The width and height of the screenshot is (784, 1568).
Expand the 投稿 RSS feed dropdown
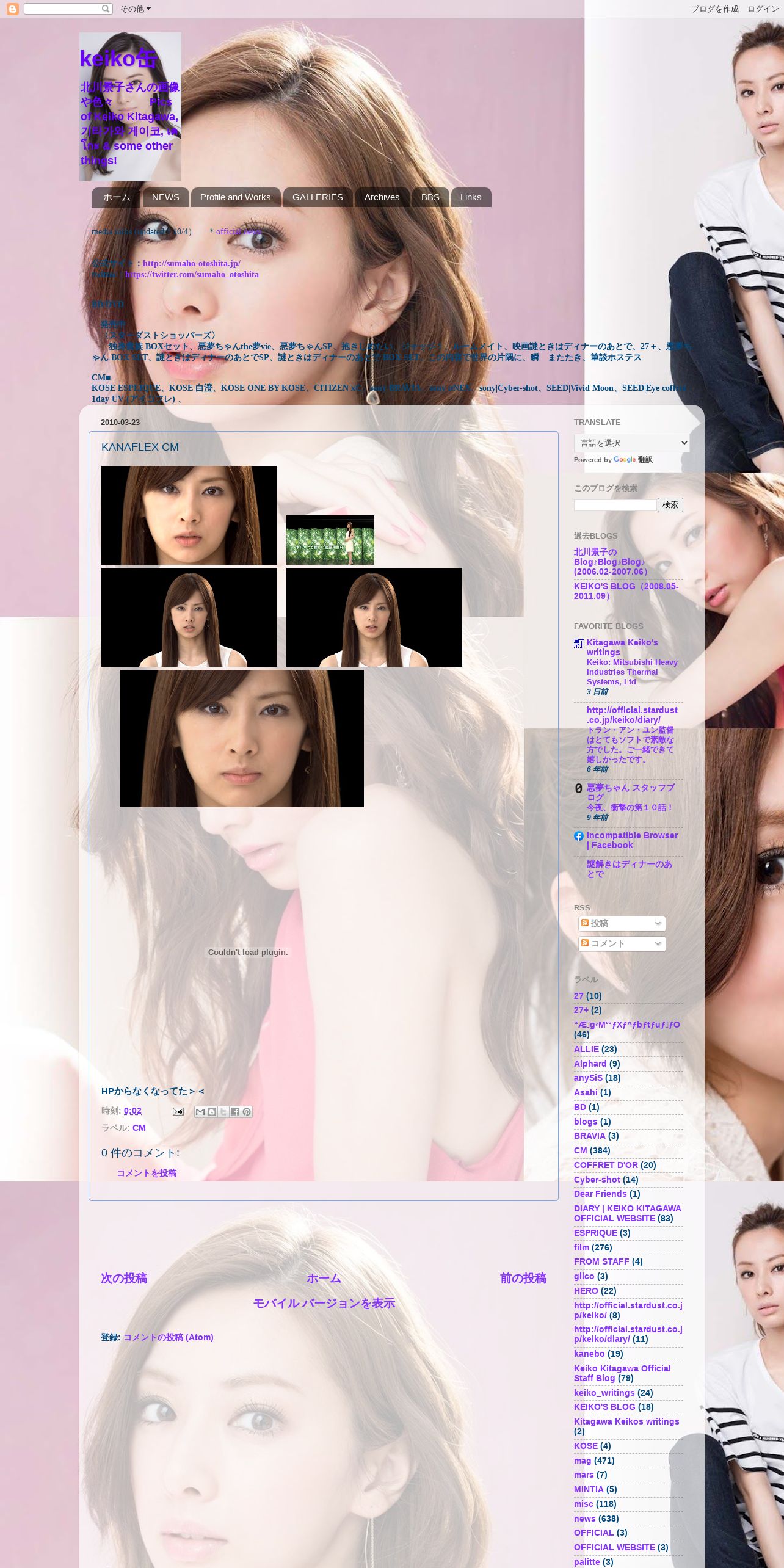[x=622, y=923]
